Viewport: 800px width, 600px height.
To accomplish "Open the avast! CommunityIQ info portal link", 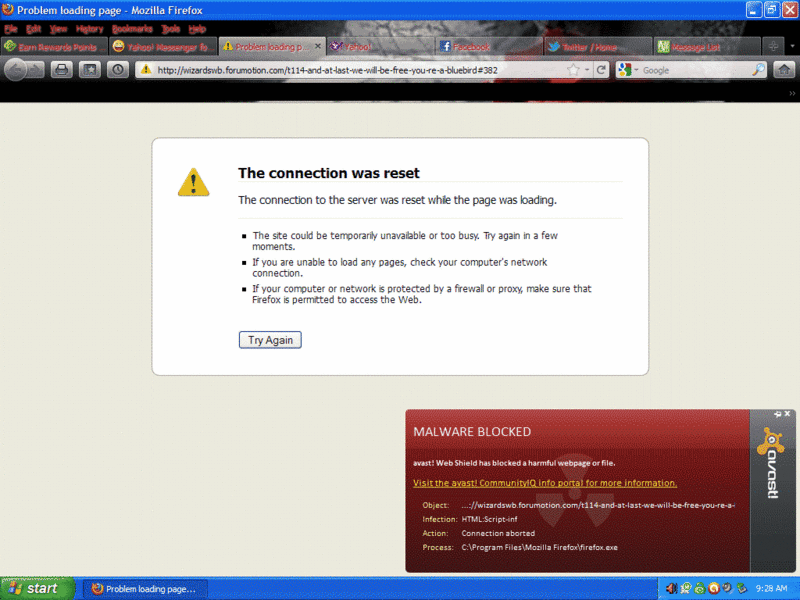I will 545,483.
